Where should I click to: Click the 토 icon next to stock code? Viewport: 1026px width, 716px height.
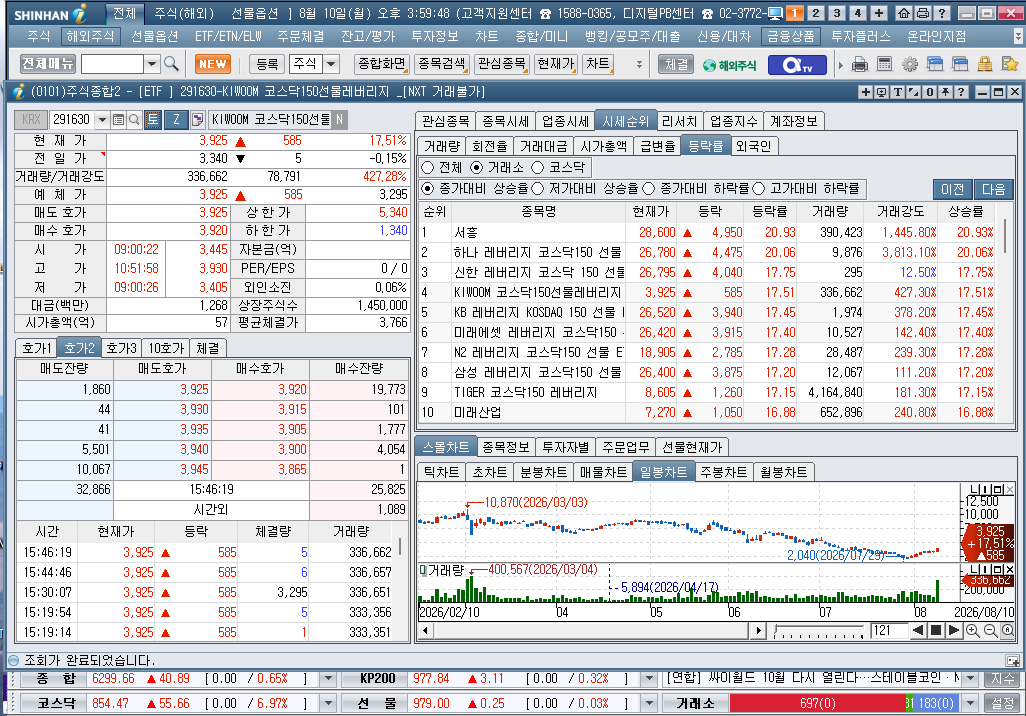tap(152, 119)
